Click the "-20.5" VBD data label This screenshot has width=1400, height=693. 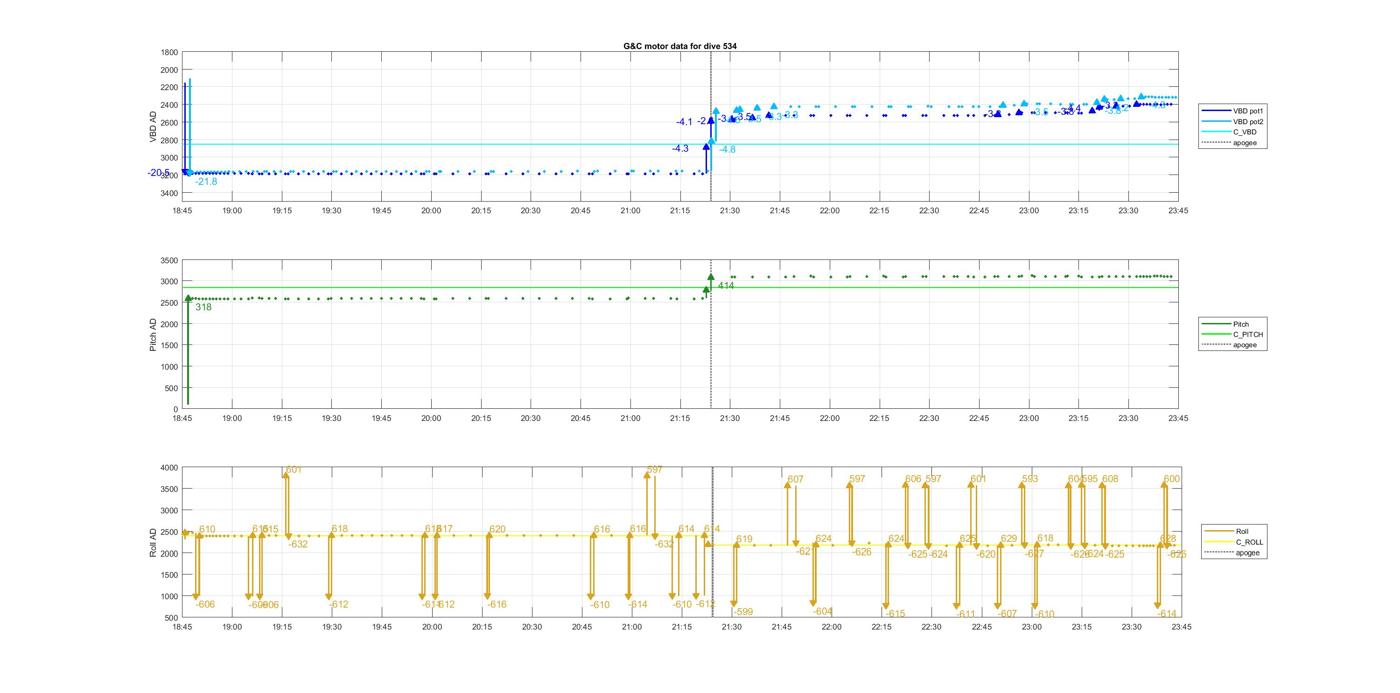159,173
